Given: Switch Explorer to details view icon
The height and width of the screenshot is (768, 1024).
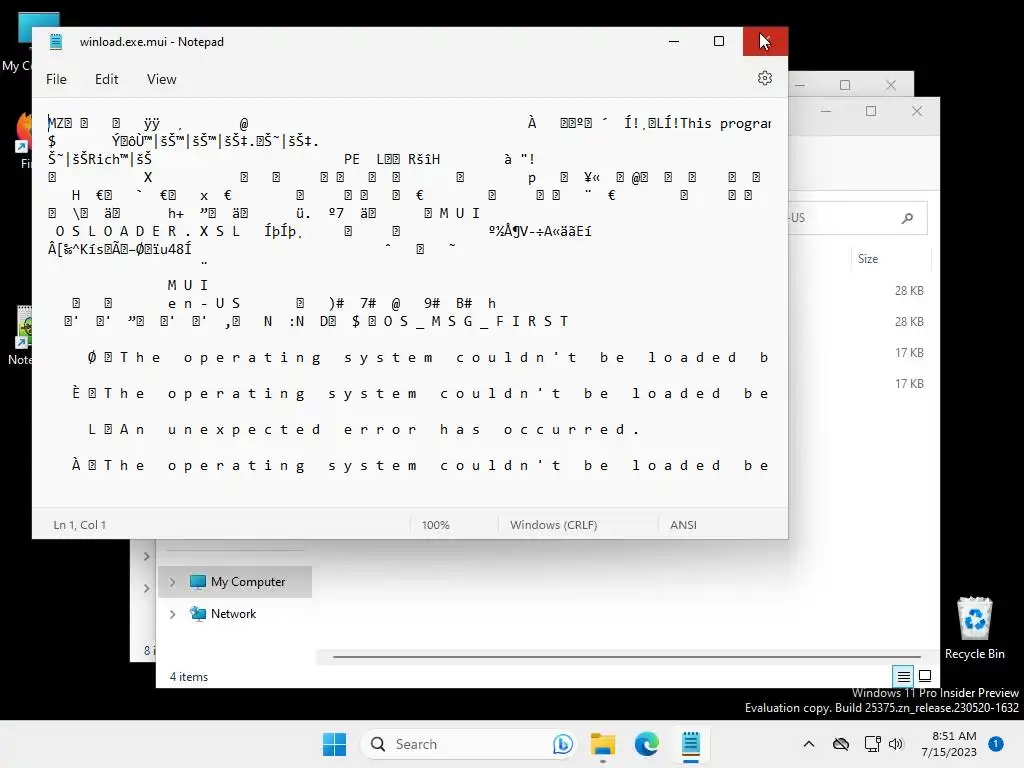Looking at the screenshot, I should coord(903,676).
